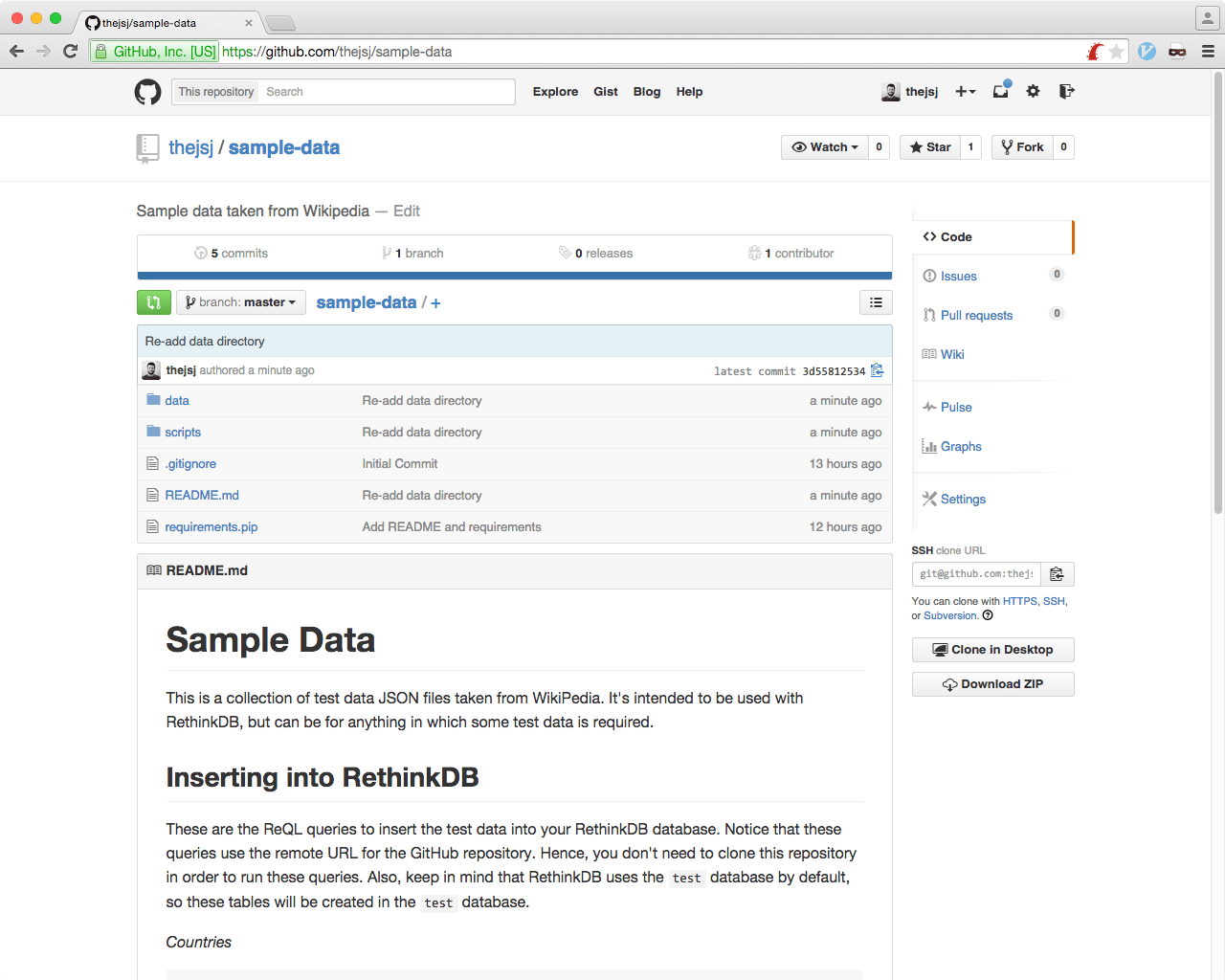Viewport: 1225px width, 980px height.
Task: Click thejsj profile avatar in header
Action: pyautogui.click(x=891, y=92)
